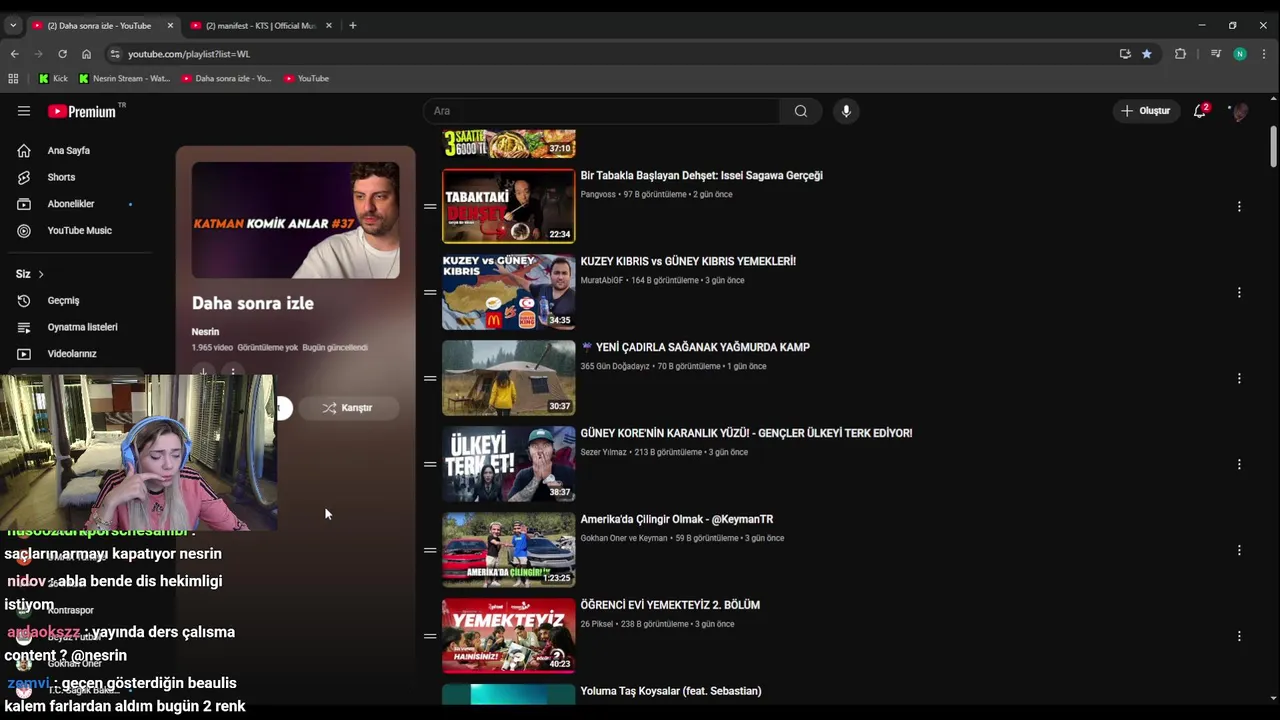
Task: Click the browser address bar URL
Action: [x=189, y=54]
